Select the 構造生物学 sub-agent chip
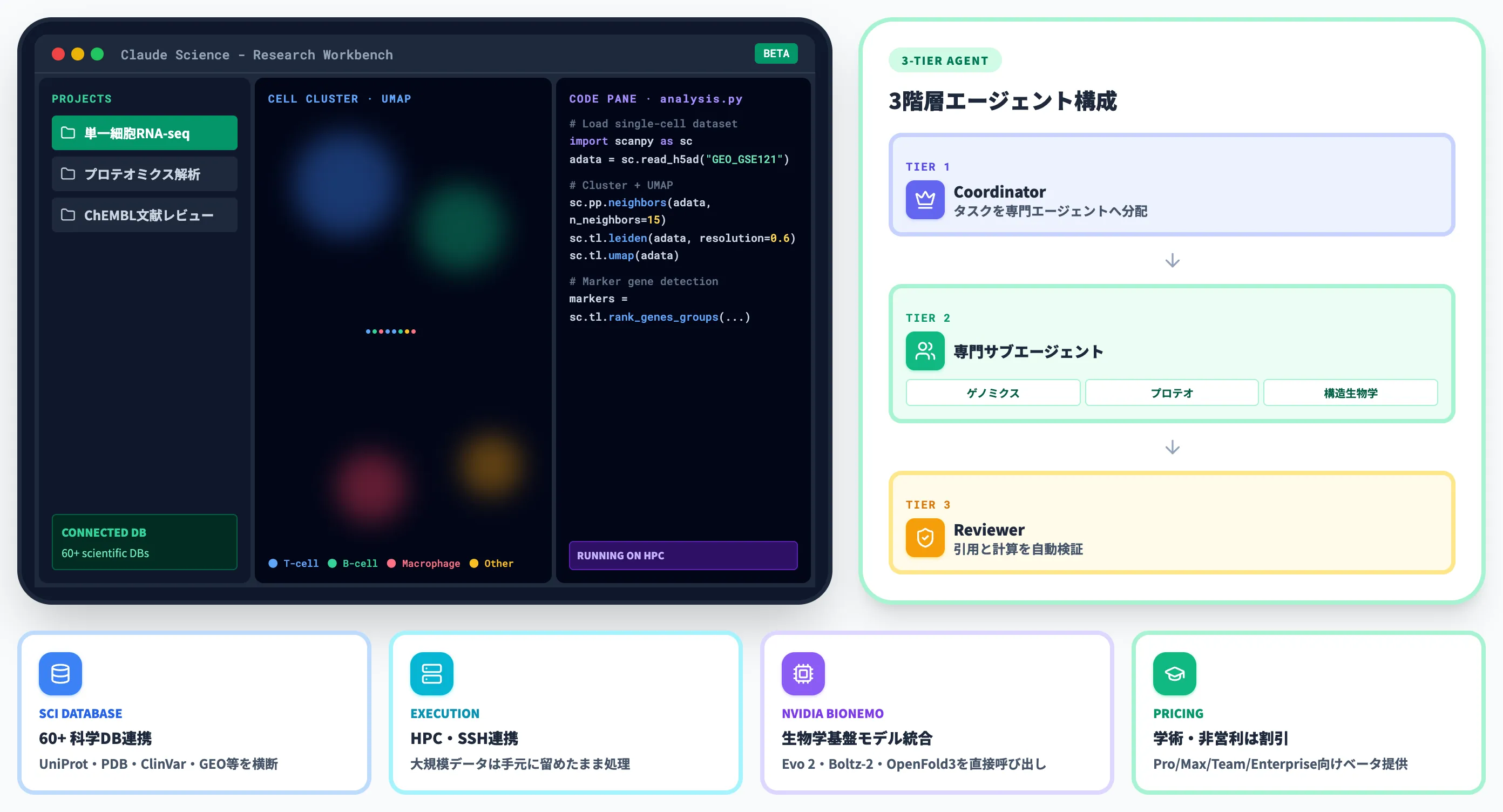The image size is (1503, 812). [1350, 393]
